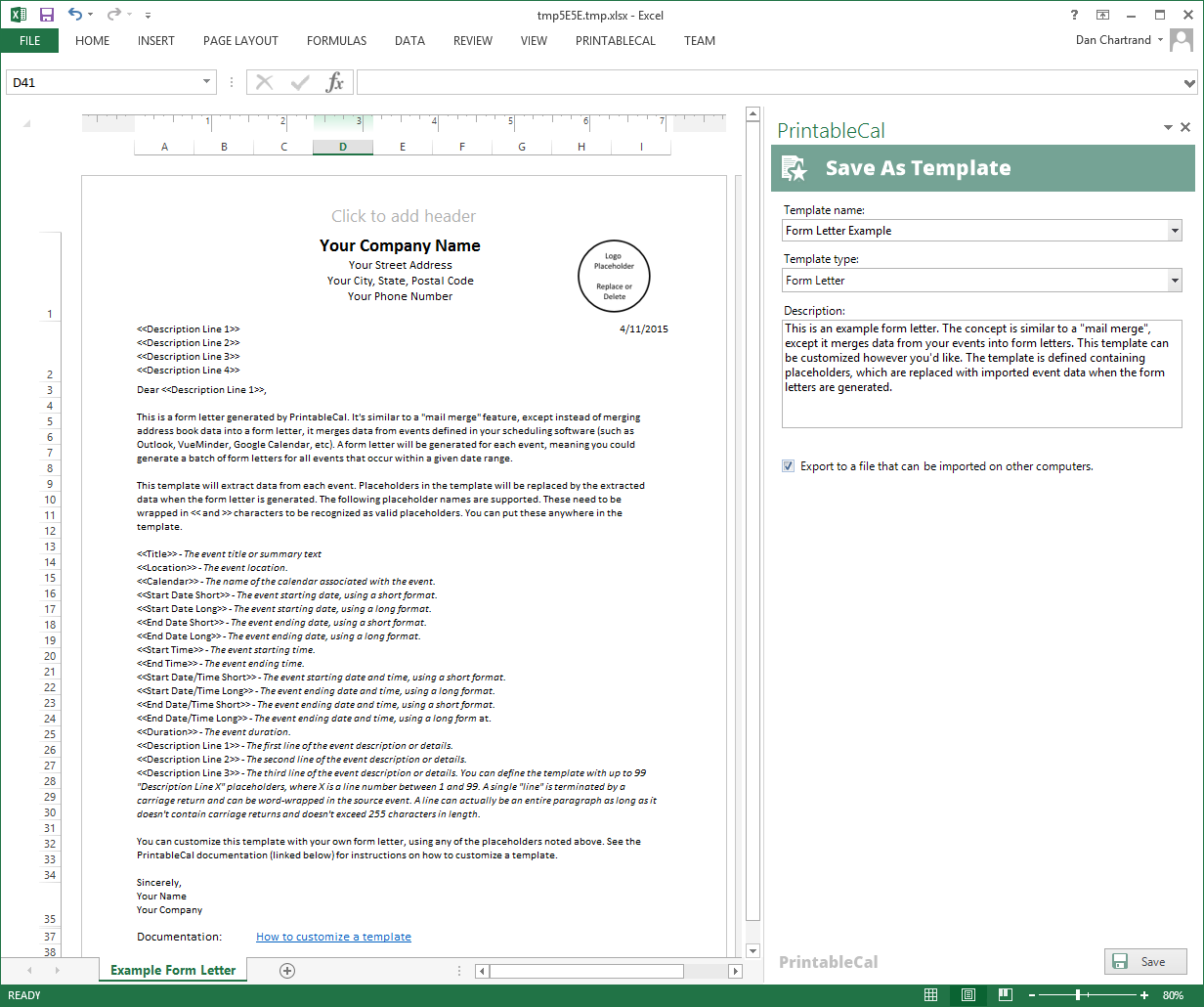
Task: Select the 'Your Company Name' heading text
Action: pos(400,245)
